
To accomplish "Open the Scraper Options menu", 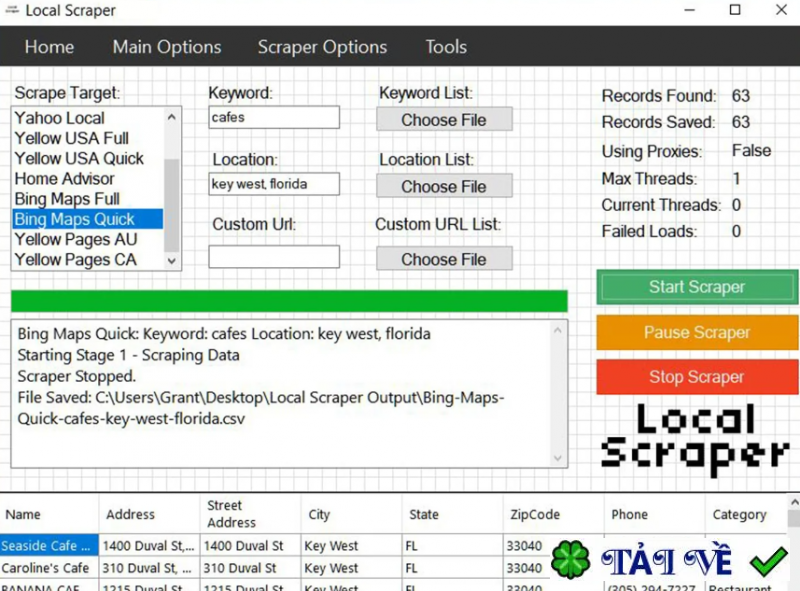I will coord(322,47).
